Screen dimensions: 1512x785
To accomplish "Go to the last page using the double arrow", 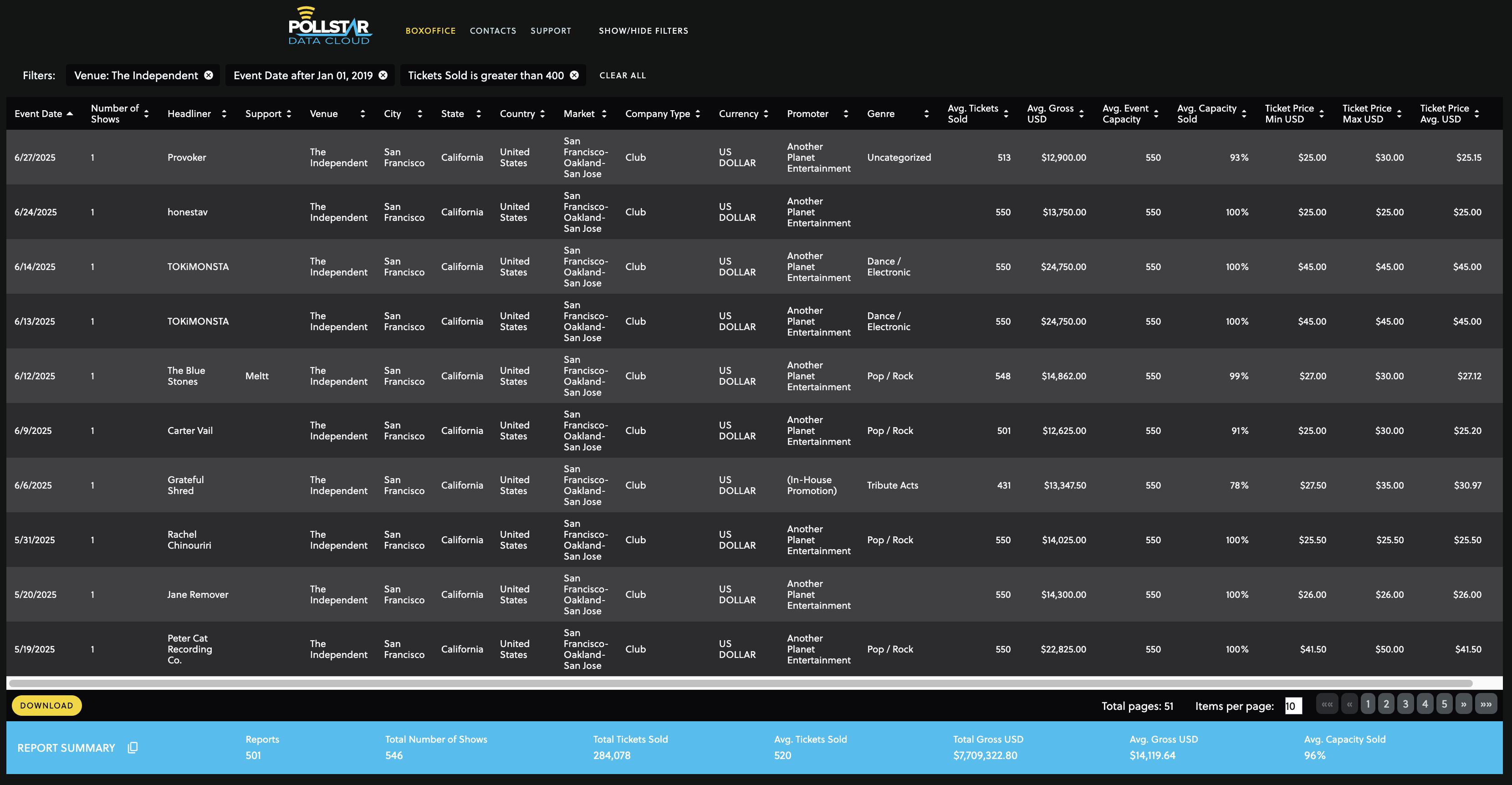I will click(x=1486, y=704).
